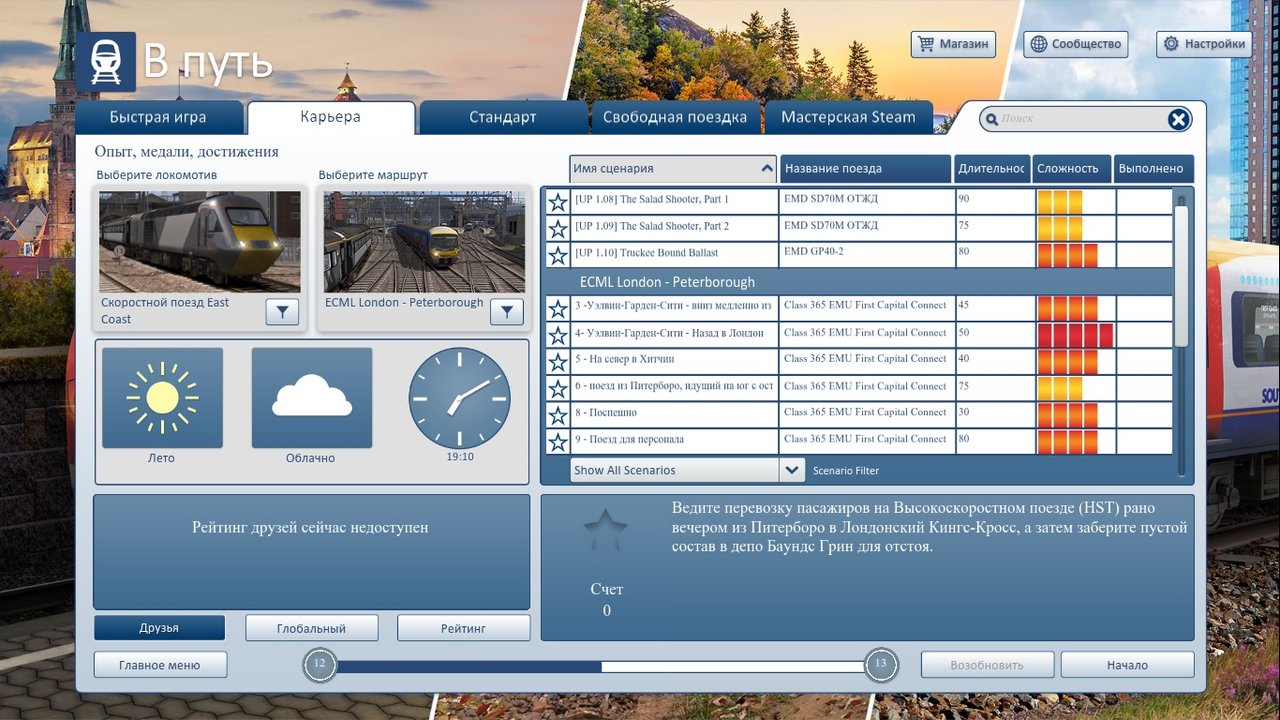The height and width of the screenshot is (720, 1280).
Task: Sort by Имя сценария column header
Action: (x=673, y=169)
